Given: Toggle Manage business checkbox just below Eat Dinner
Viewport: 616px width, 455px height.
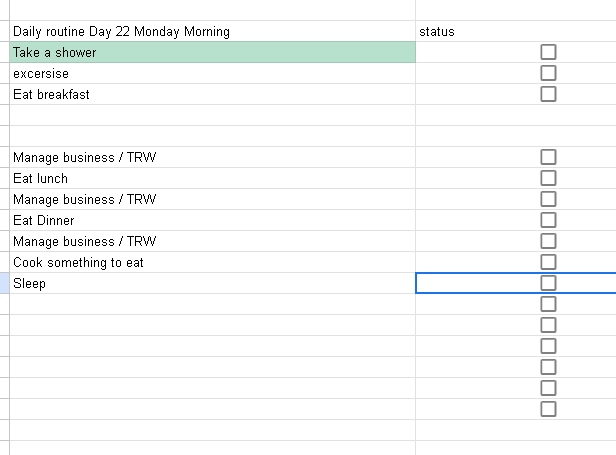Looking at the screenshot, I should pyautogui.click(x=548, y=241).
